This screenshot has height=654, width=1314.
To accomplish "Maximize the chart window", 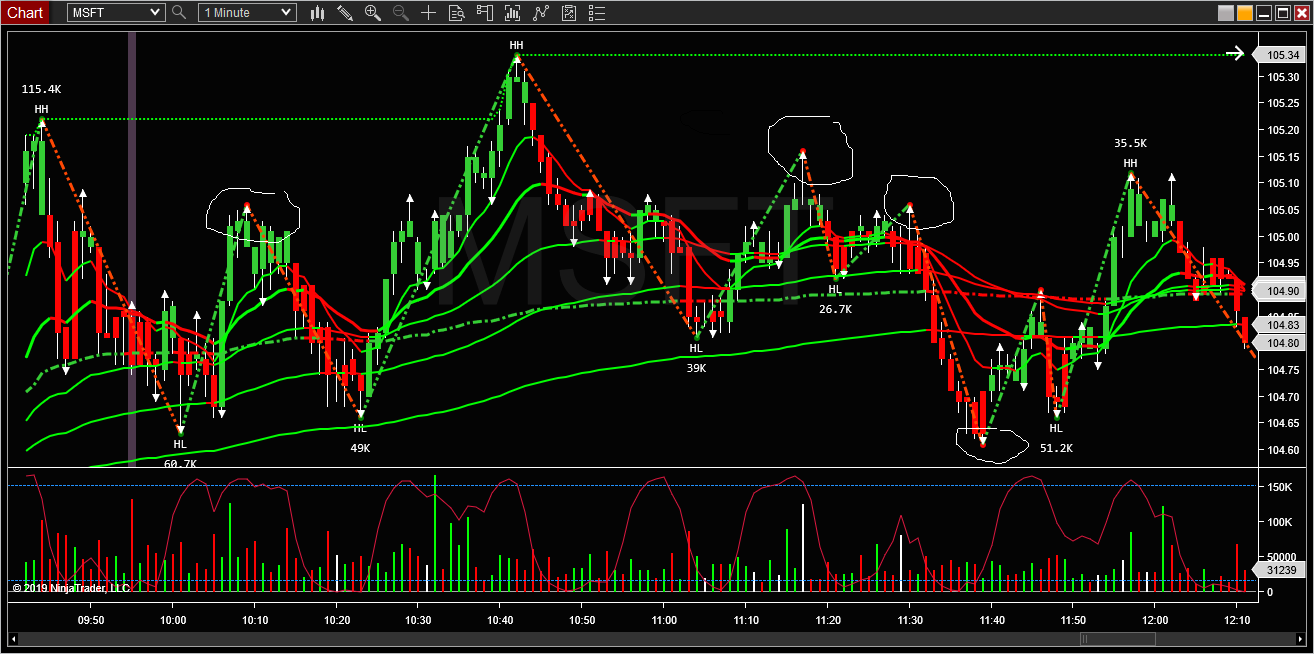I will tap(1283, 13).
